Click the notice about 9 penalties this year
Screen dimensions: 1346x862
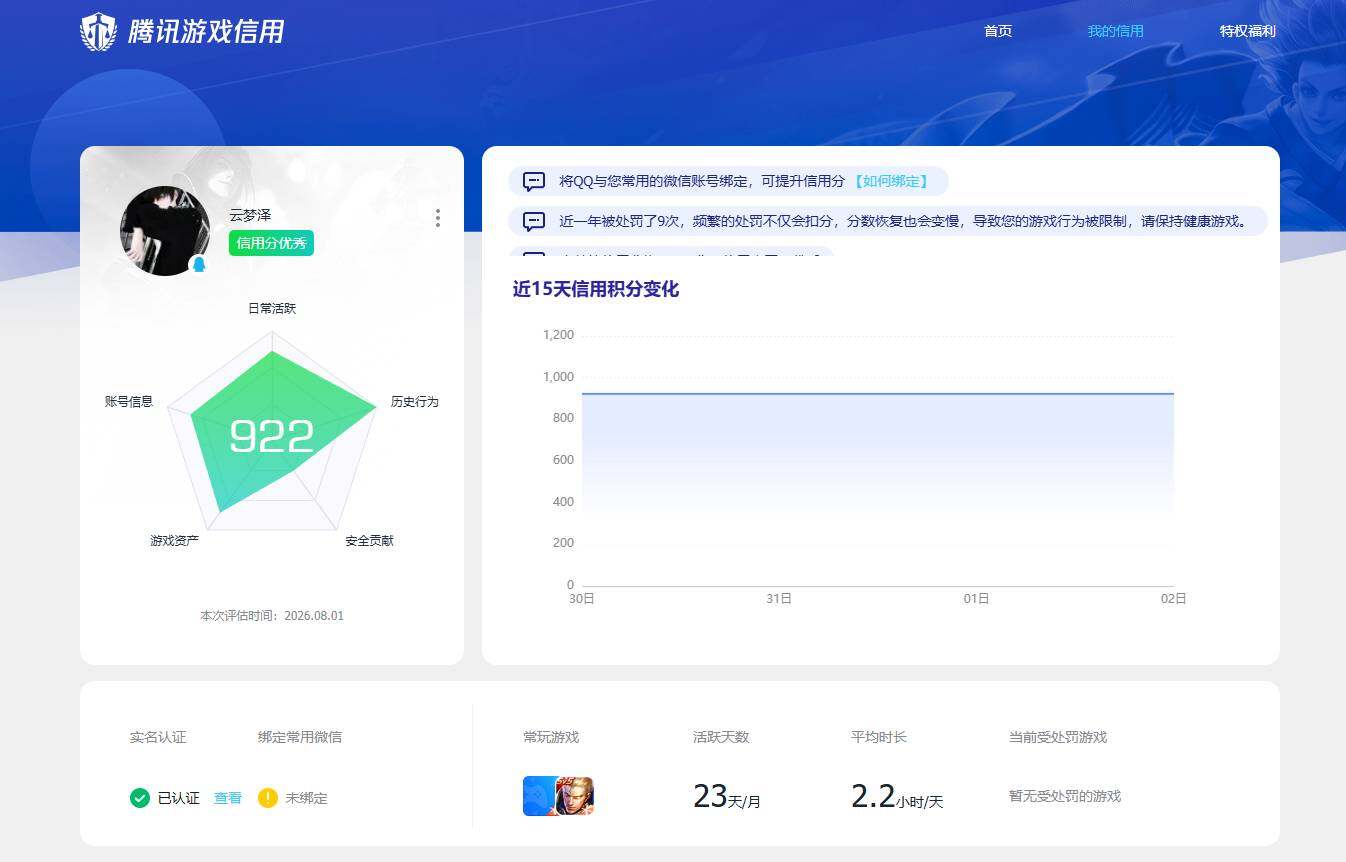(888, 221)
